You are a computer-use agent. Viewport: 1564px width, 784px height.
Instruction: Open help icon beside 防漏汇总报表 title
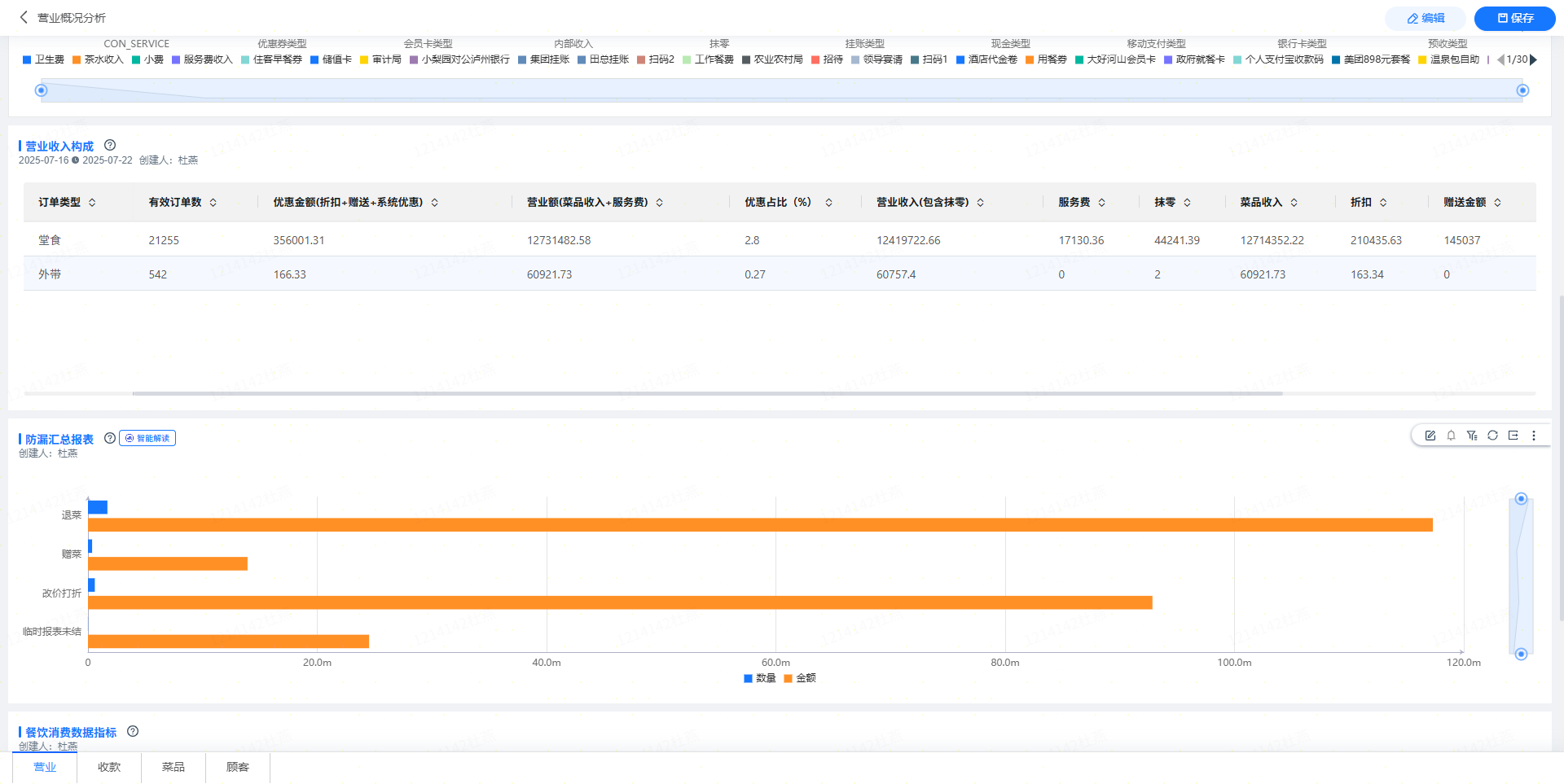[110, 438]
